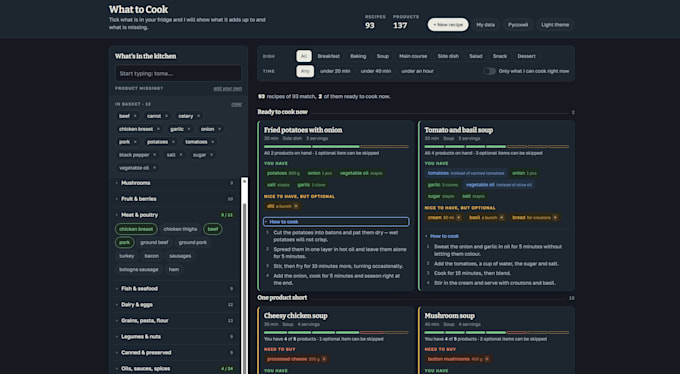
Task: Click the × on the onion basket chip
Action: point(219,129)
